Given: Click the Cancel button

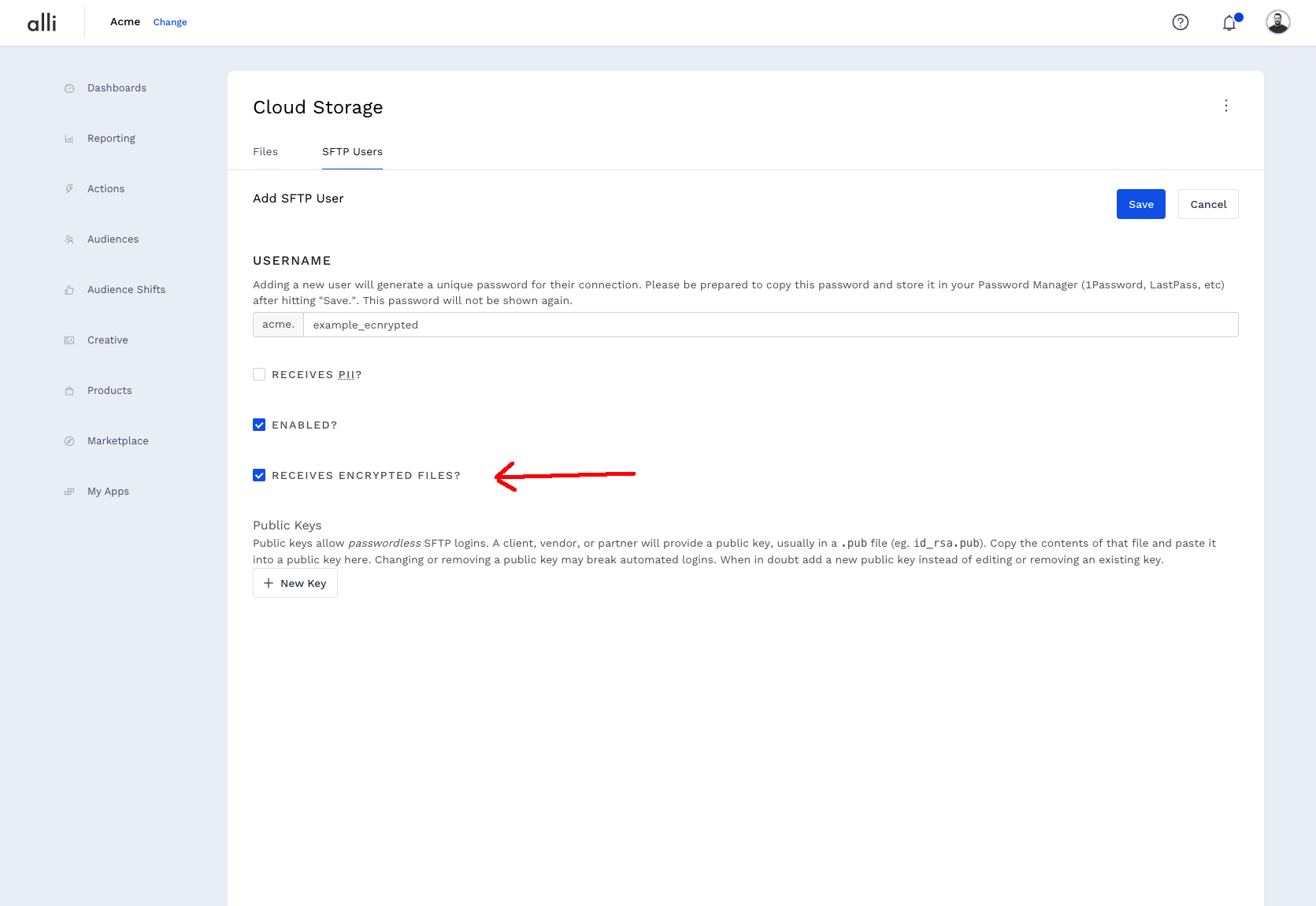Looking at the screenshot, I should [x=1208, y=204].
